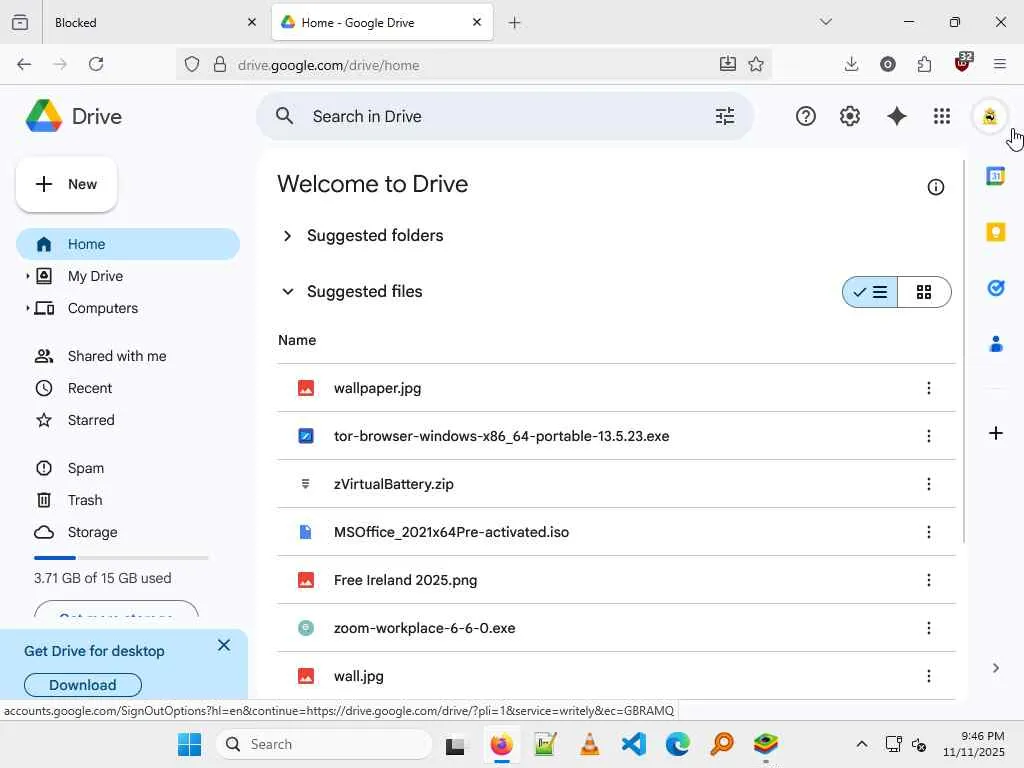Open more actions for zVirtualBattery.zip

(x=928, y=484)
